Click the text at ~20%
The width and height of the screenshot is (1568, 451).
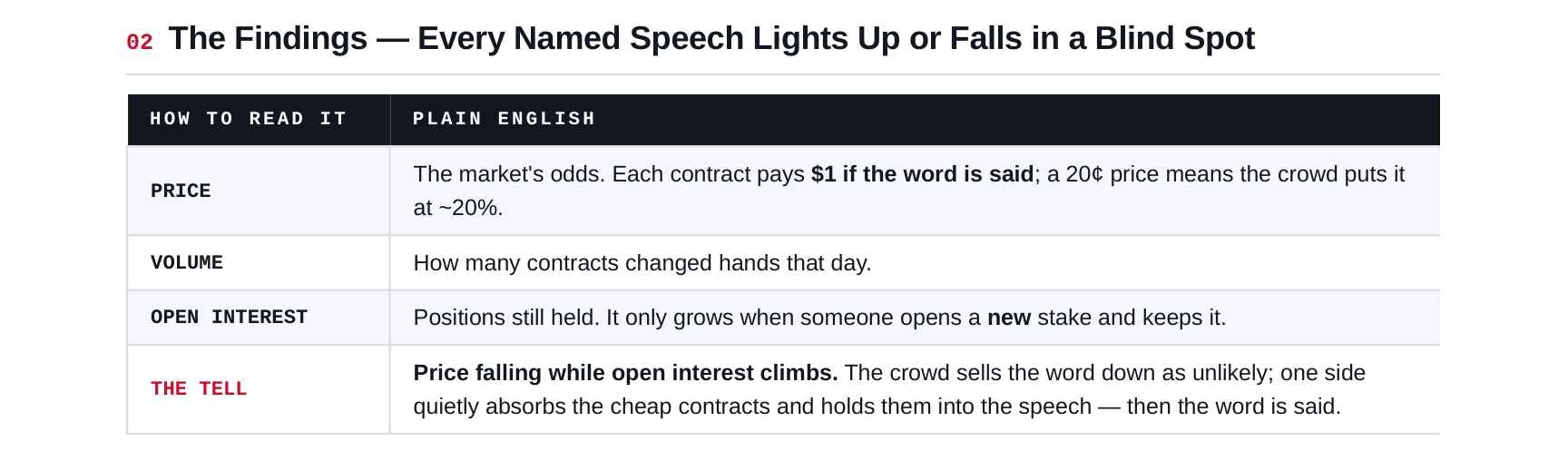[x=458, y=208]
